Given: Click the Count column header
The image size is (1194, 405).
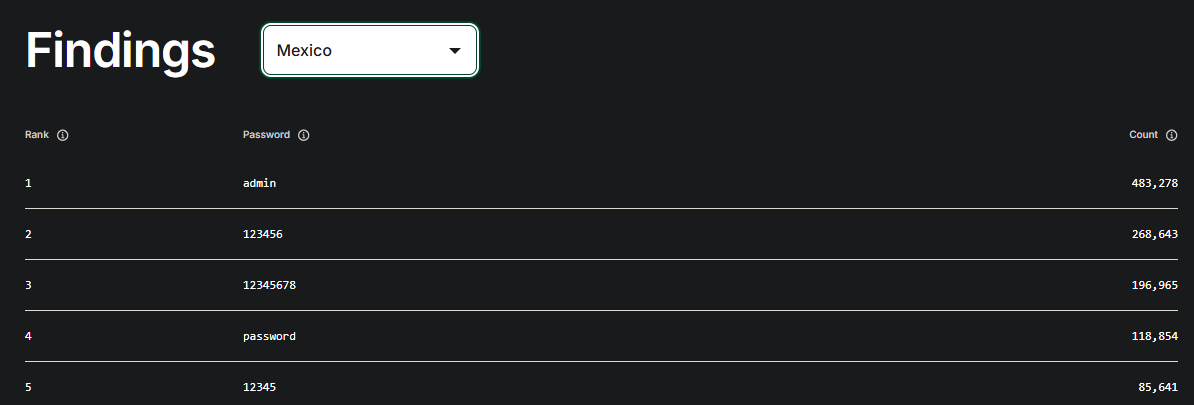Looking at the screenshot, I should (x=1143, y=135).
